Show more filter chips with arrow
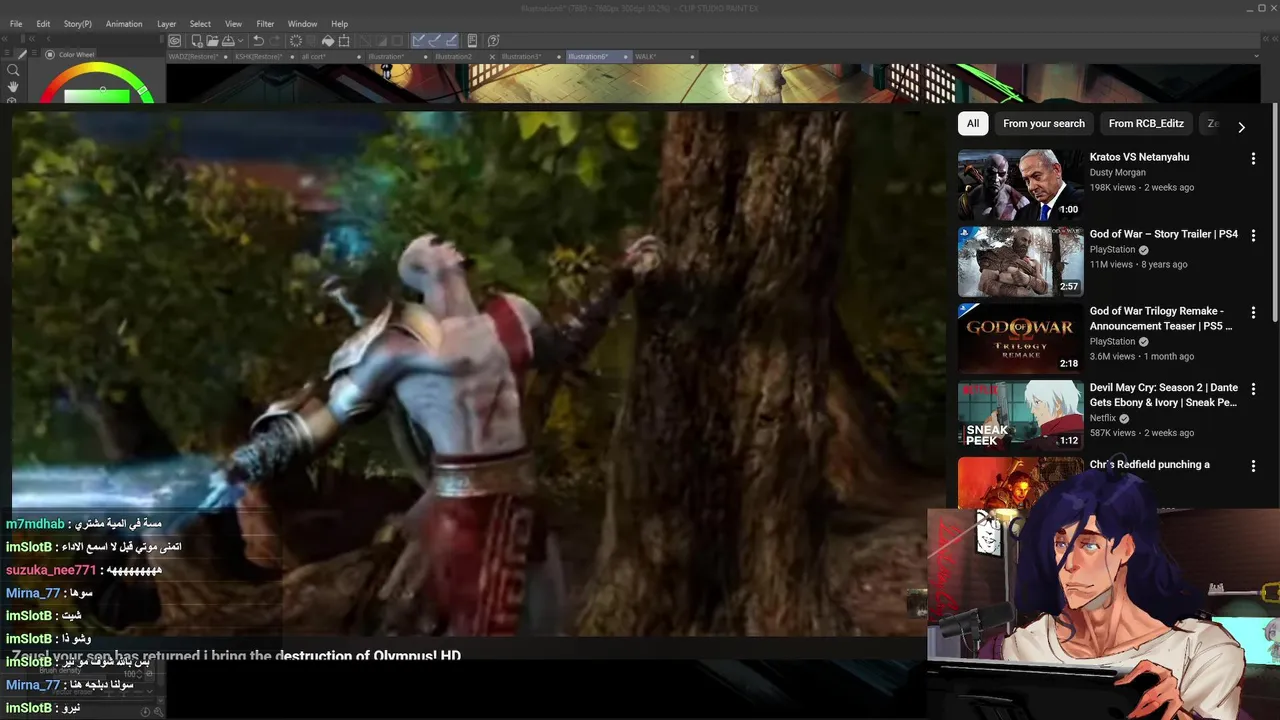 point(1241,127)
